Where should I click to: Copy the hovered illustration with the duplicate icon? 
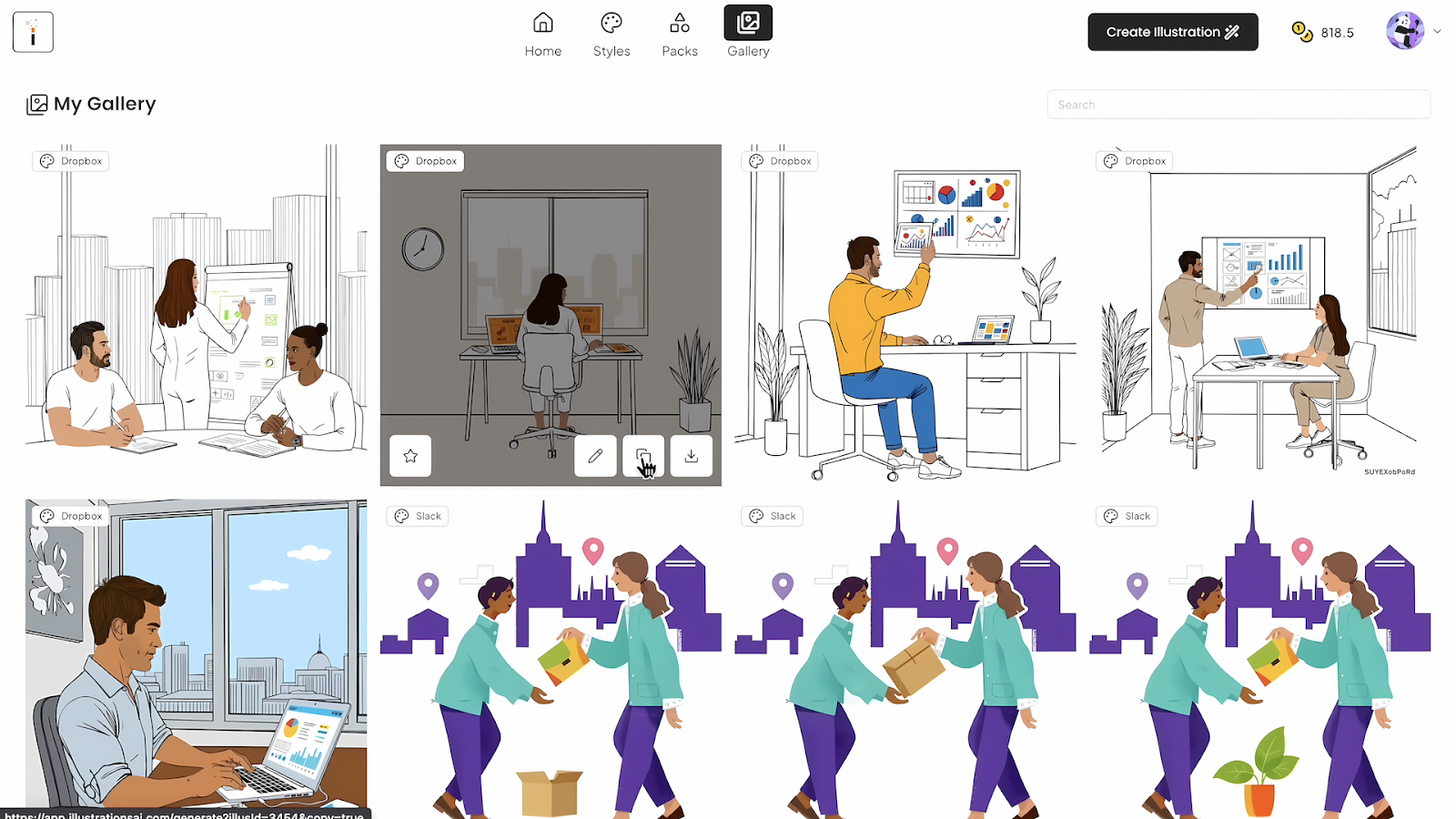[643, 456]
